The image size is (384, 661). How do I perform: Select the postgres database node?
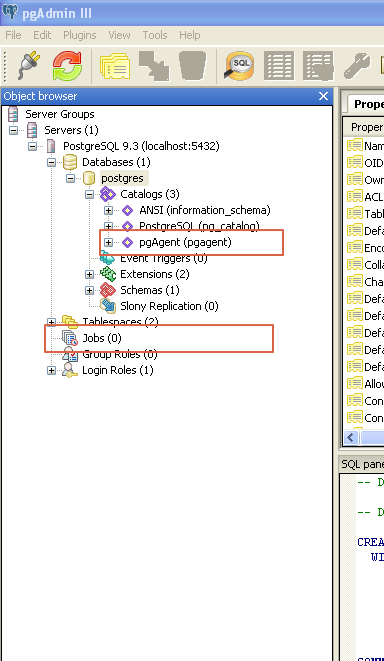pos(122,178)
